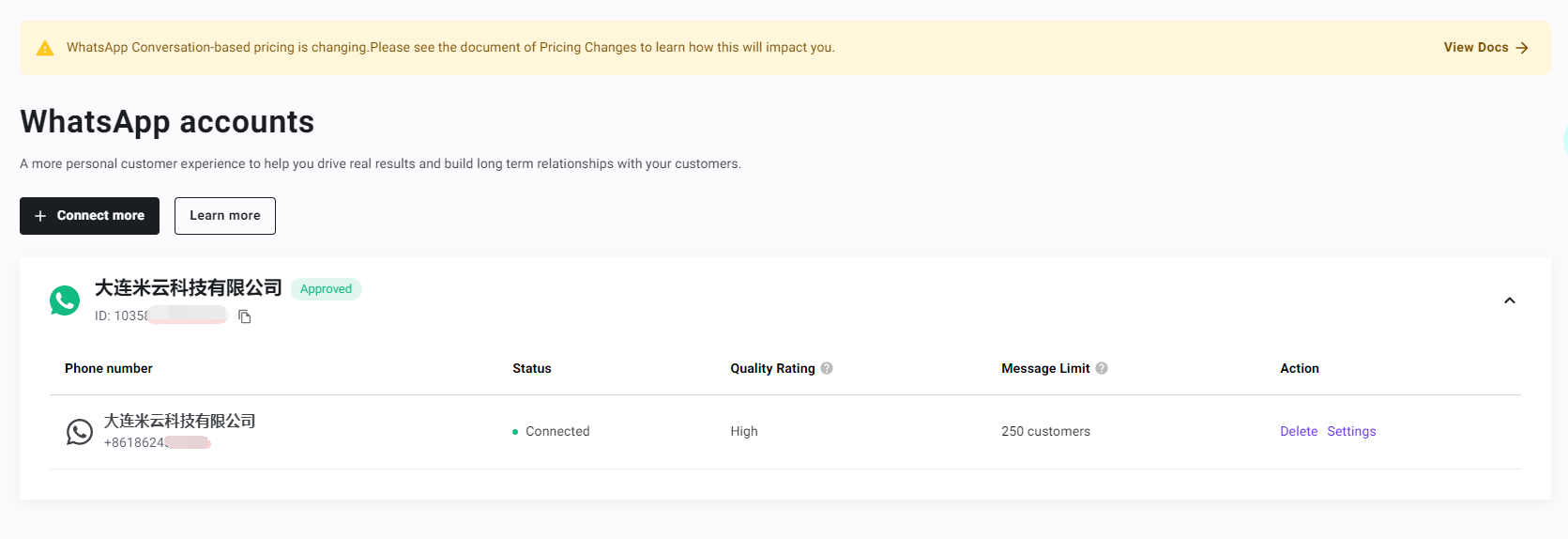The height and width of the screenshot is (539, 1568).
Task: Show the Quality Rating help tooltip icon
Action: coord(827,368)
